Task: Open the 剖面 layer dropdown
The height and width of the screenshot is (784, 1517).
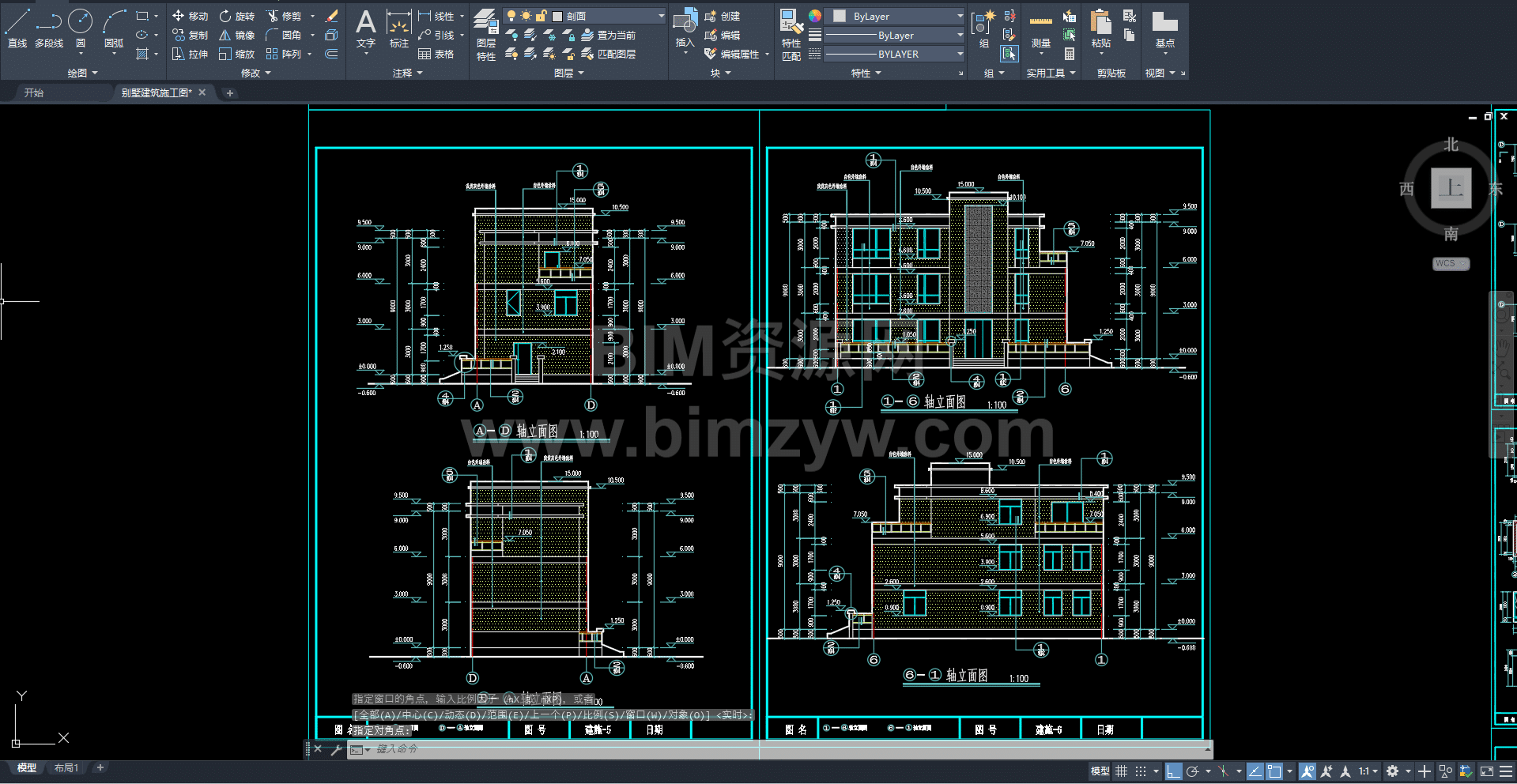Action: coord(661,16)
